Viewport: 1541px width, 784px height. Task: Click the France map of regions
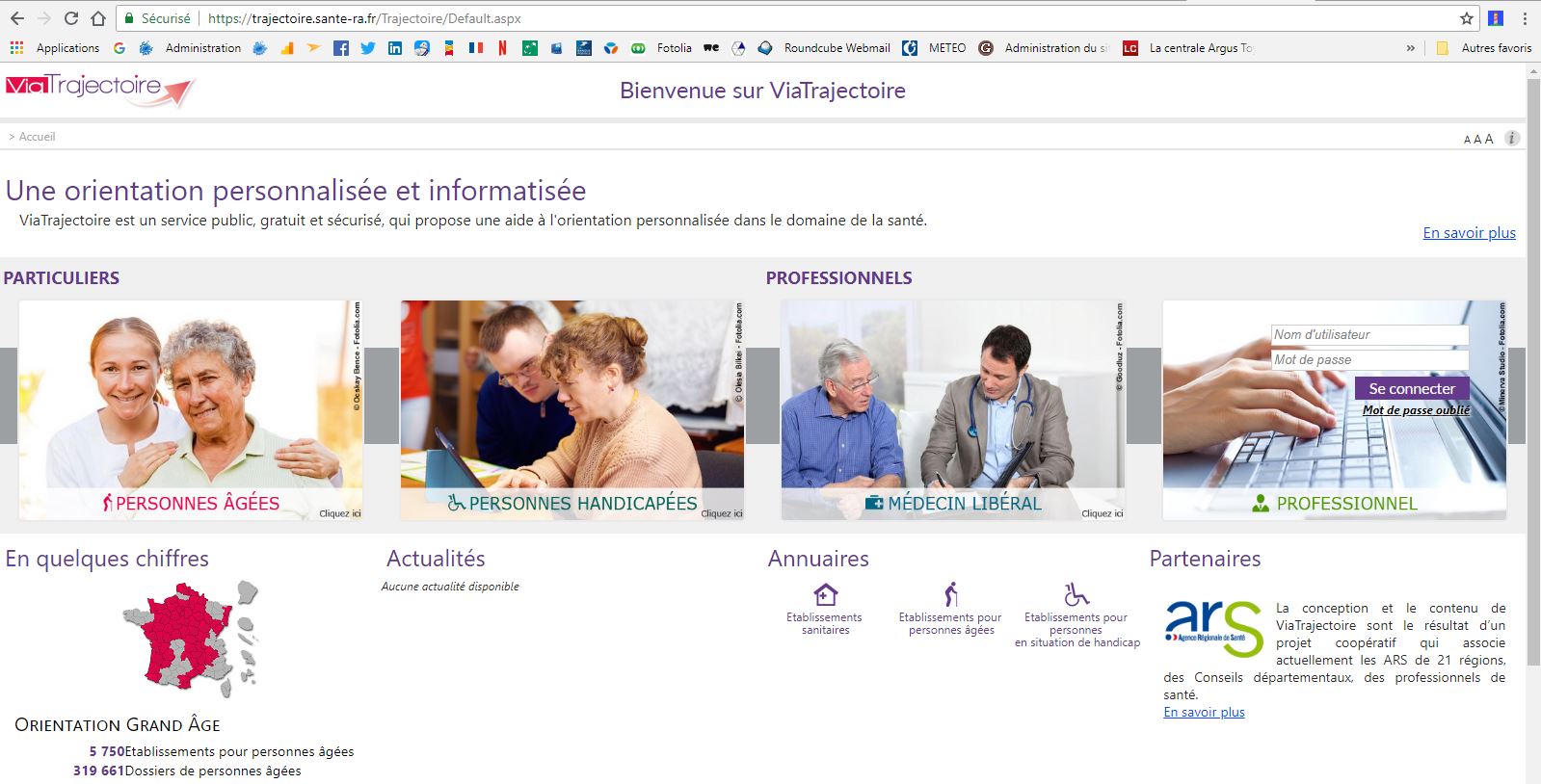click(191, 639)
